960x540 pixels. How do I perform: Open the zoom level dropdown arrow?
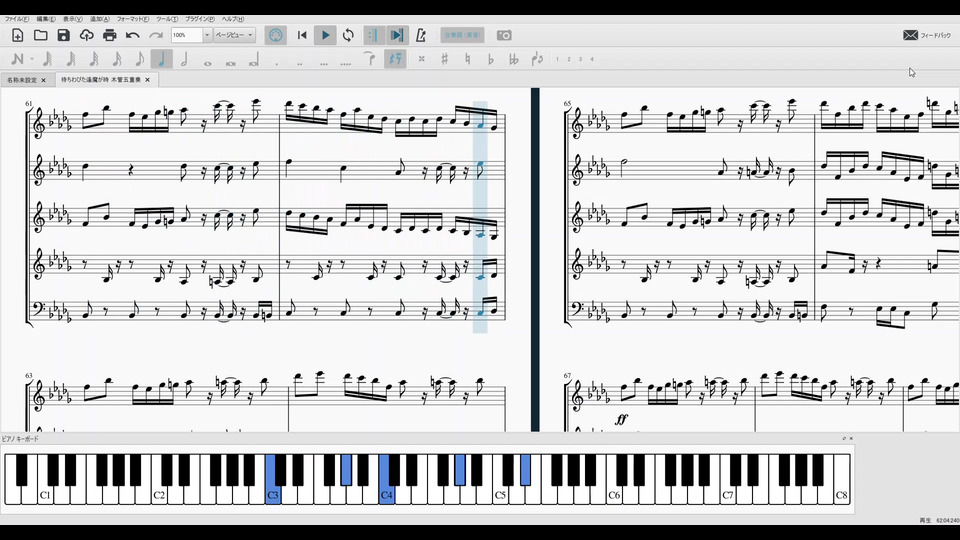coord(207,35)
